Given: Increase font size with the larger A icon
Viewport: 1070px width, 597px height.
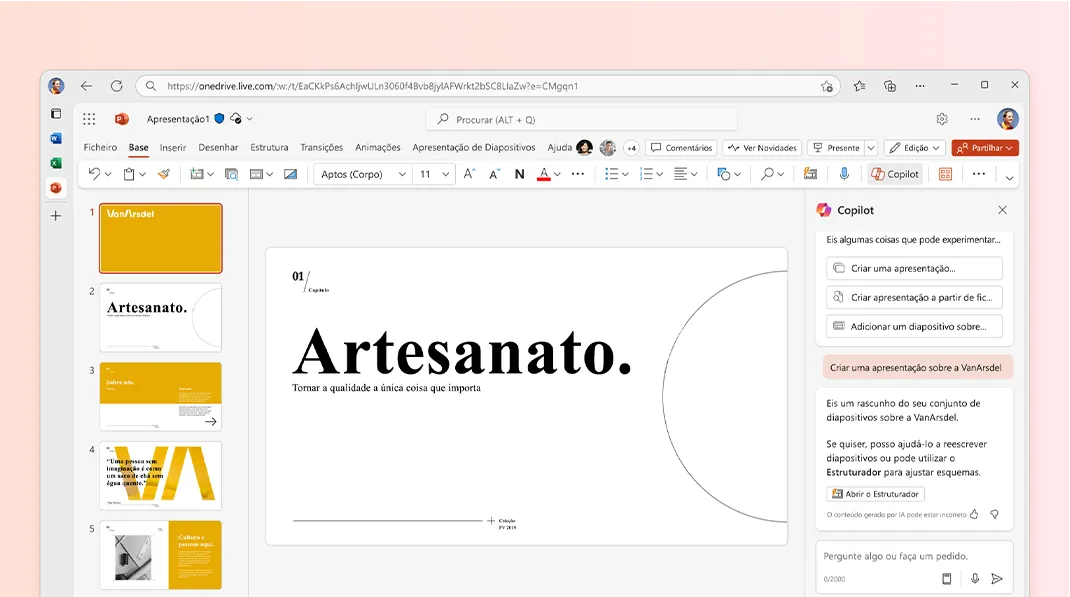Looking at the screenshot, I should point(469,174).
